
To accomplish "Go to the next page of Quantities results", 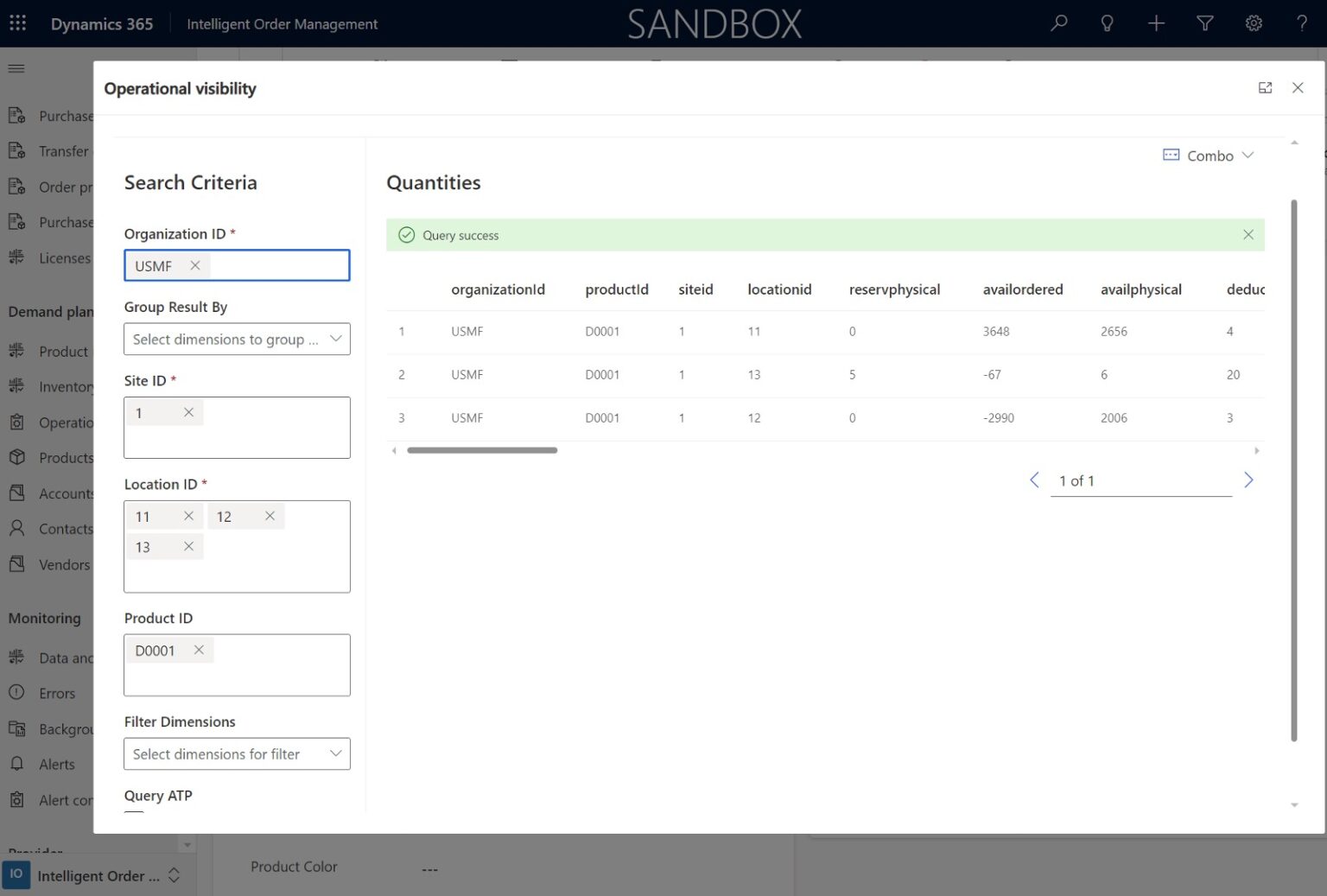I will tap(1248, 480).
